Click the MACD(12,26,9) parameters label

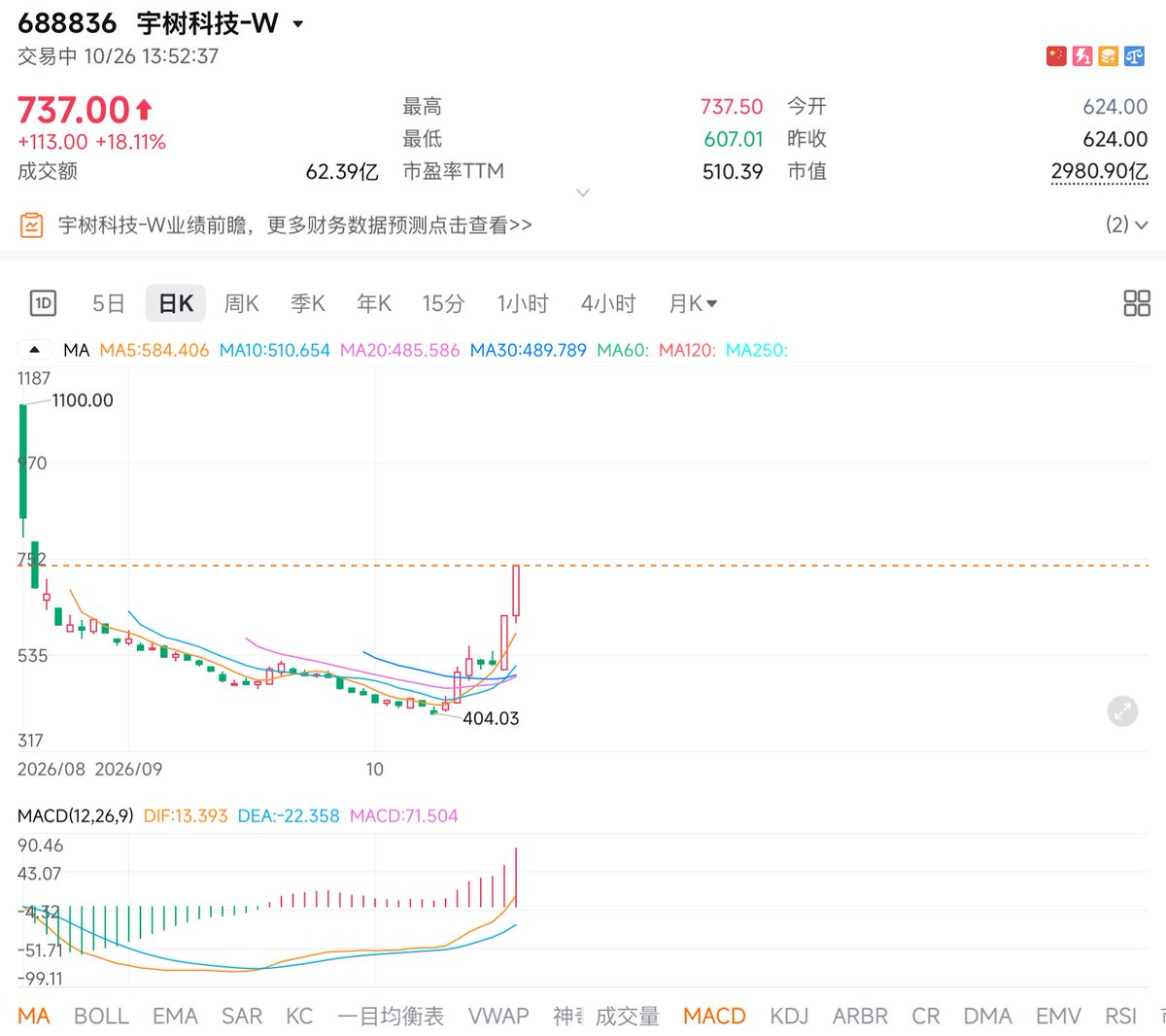(x=76, y=816)
